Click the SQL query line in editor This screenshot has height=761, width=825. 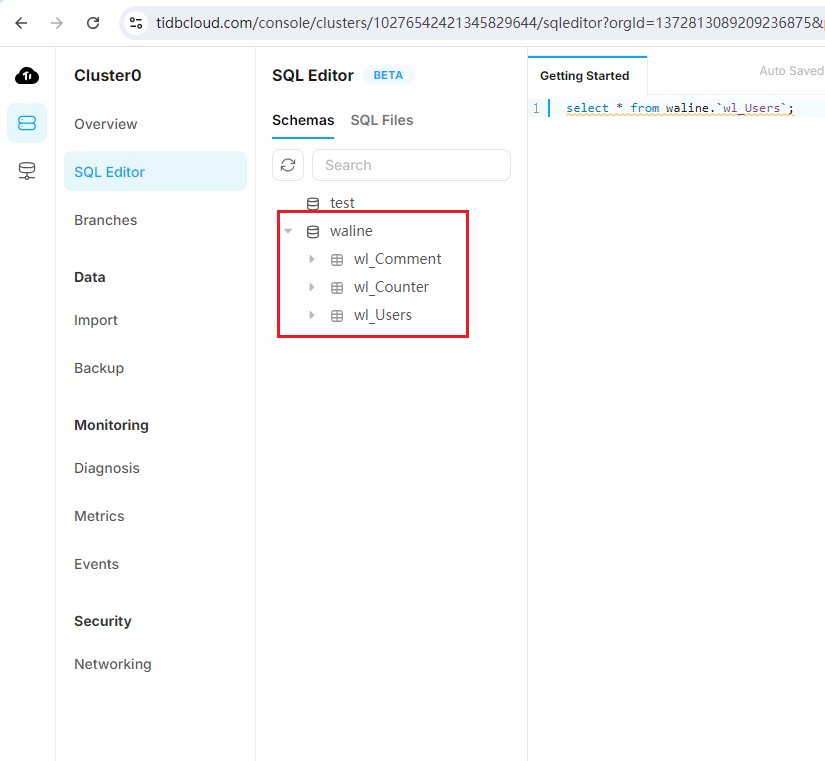680,108
